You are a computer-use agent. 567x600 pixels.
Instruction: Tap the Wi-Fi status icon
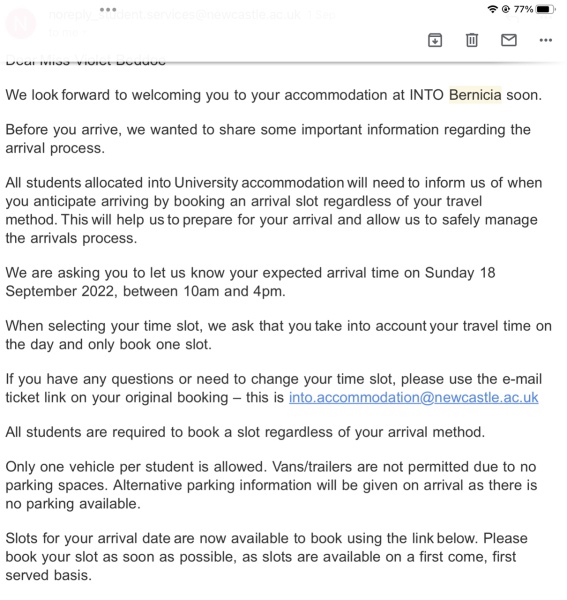point(492,9)
